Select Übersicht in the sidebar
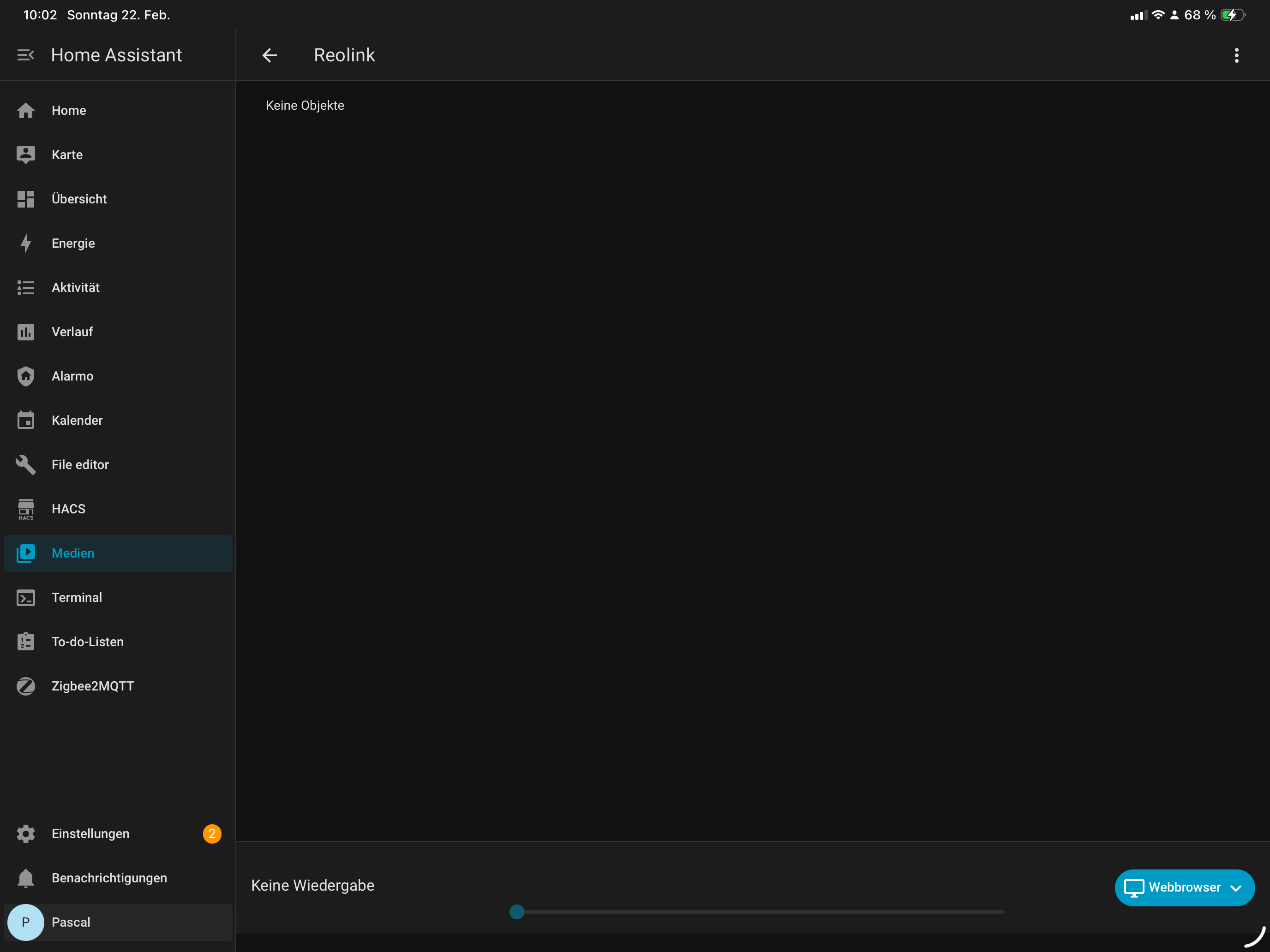This screenshot has height=952, width=1270. (118, 199)
